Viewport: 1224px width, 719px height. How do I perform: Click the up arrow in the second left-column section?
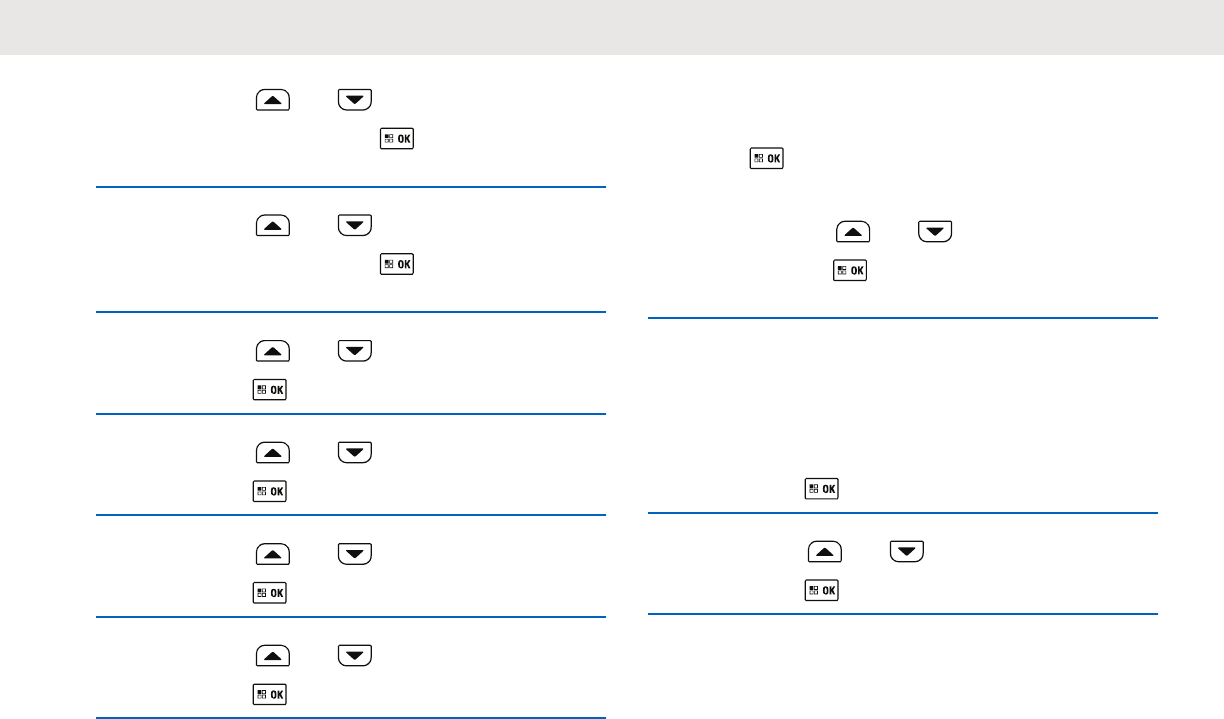tap(273, 226)
